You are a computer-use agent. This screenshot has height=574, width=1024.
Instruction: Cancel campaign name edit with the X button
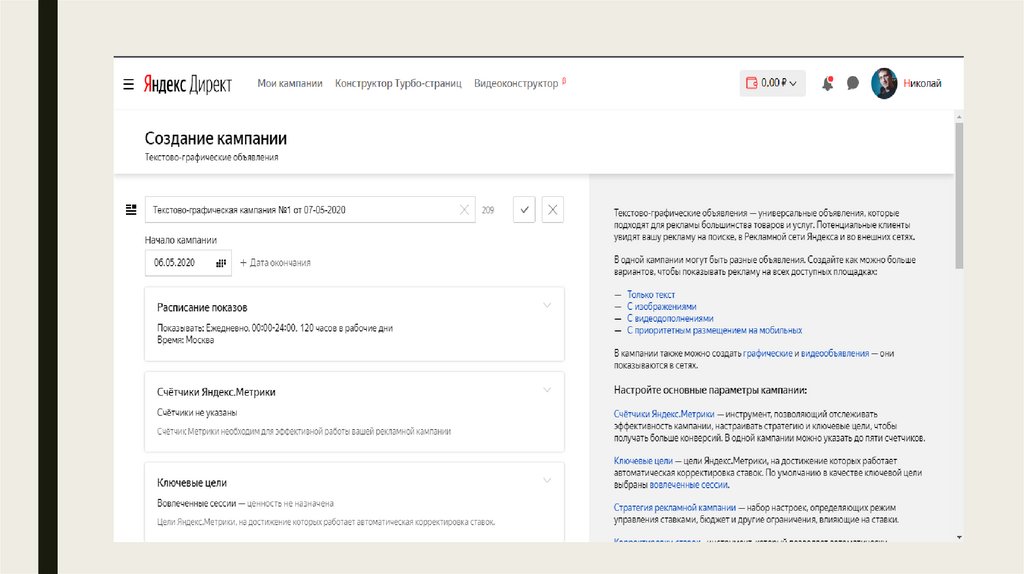click(x=552, y=210)
